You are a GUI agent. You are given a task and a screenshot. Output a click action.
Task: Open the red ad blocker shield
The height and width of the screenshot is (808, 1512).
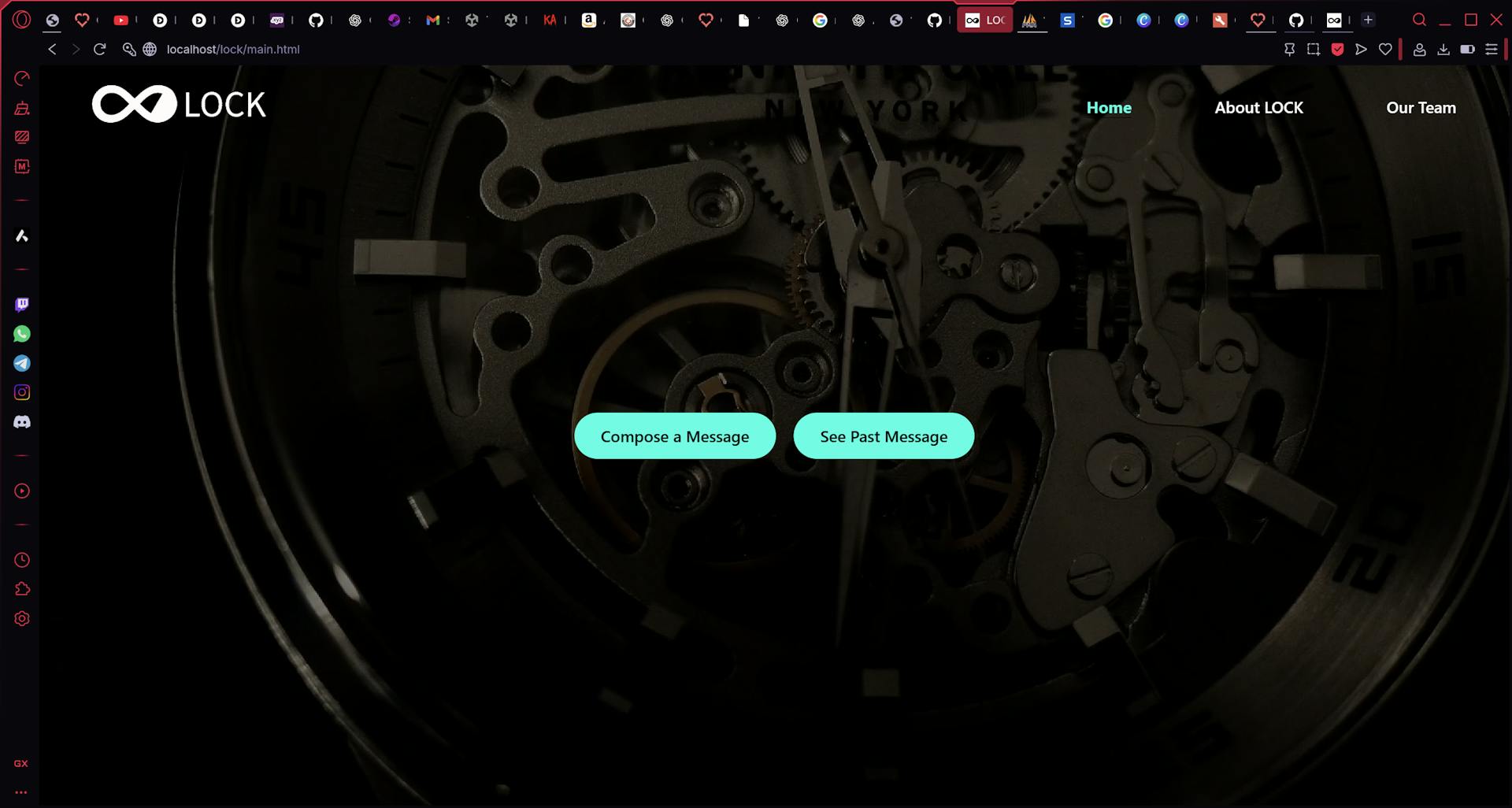point(1337,49)
